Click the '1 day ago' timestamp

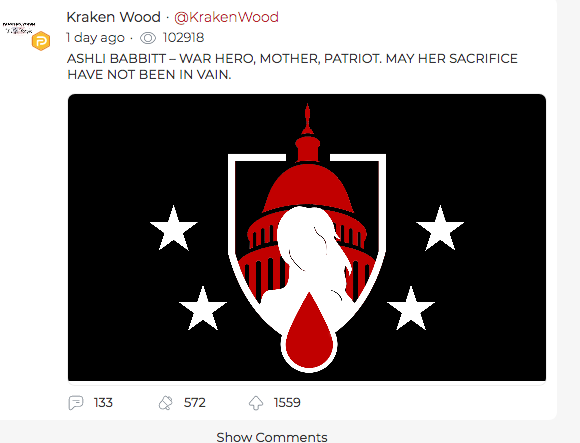pyautogui.click(x=95, y=38)
